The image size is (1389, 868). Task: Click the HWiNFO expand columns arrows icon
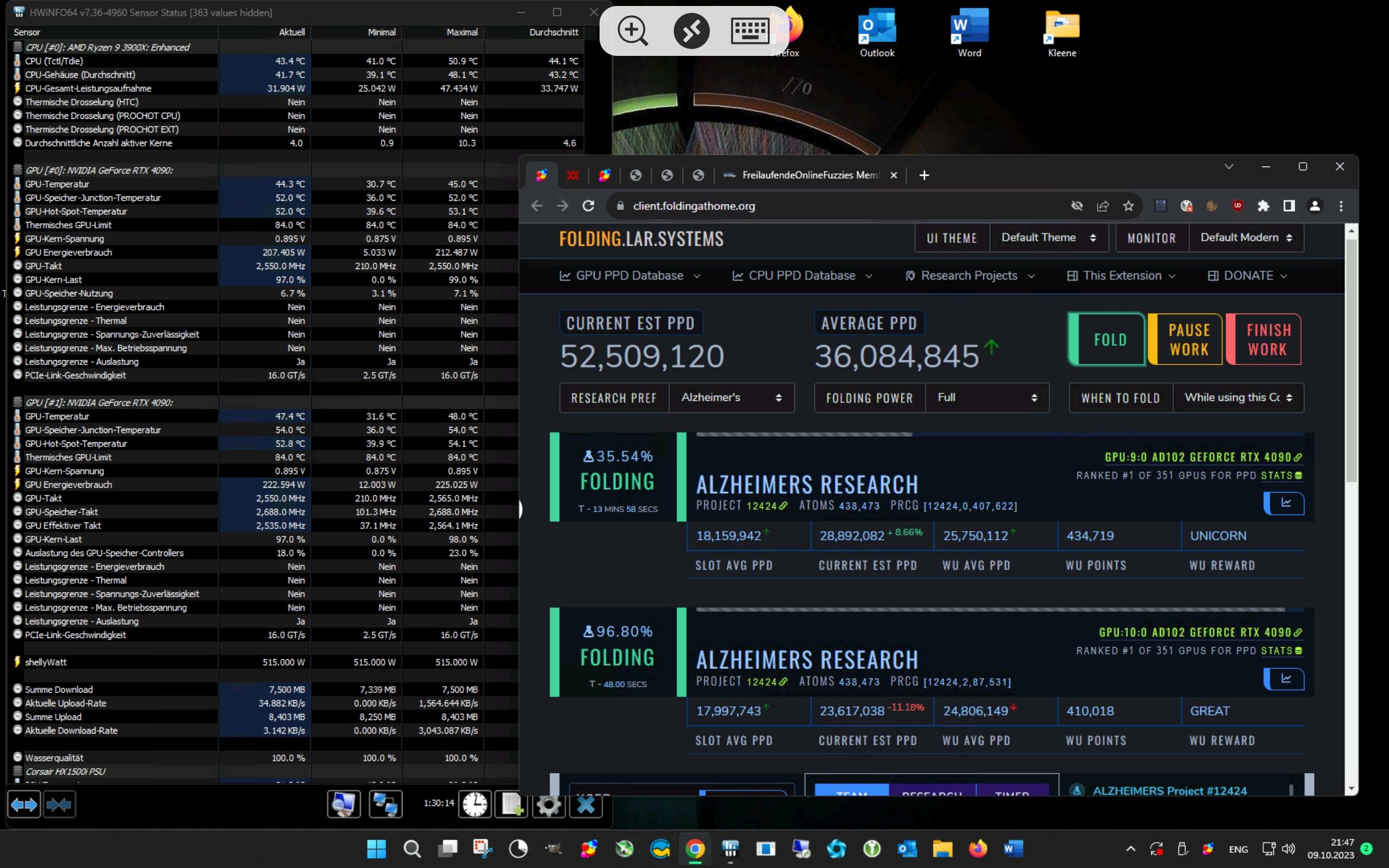coord(23,805)
